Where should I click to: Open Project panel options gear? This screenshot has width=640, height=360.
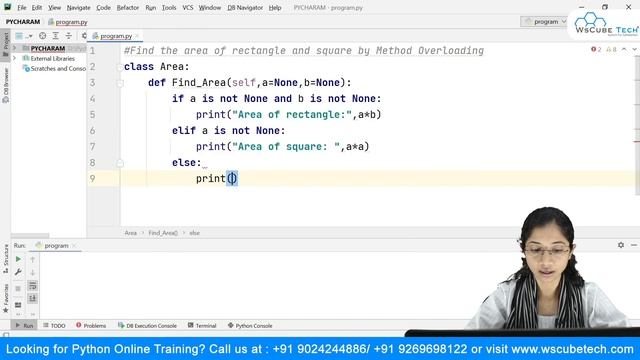(x=84, y=36)
